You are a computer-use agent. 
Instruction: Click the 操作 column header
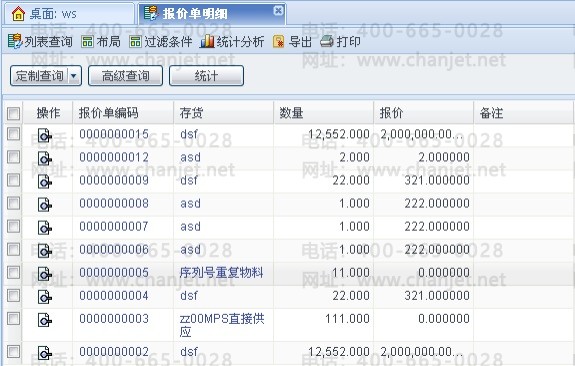click(48, 113)
